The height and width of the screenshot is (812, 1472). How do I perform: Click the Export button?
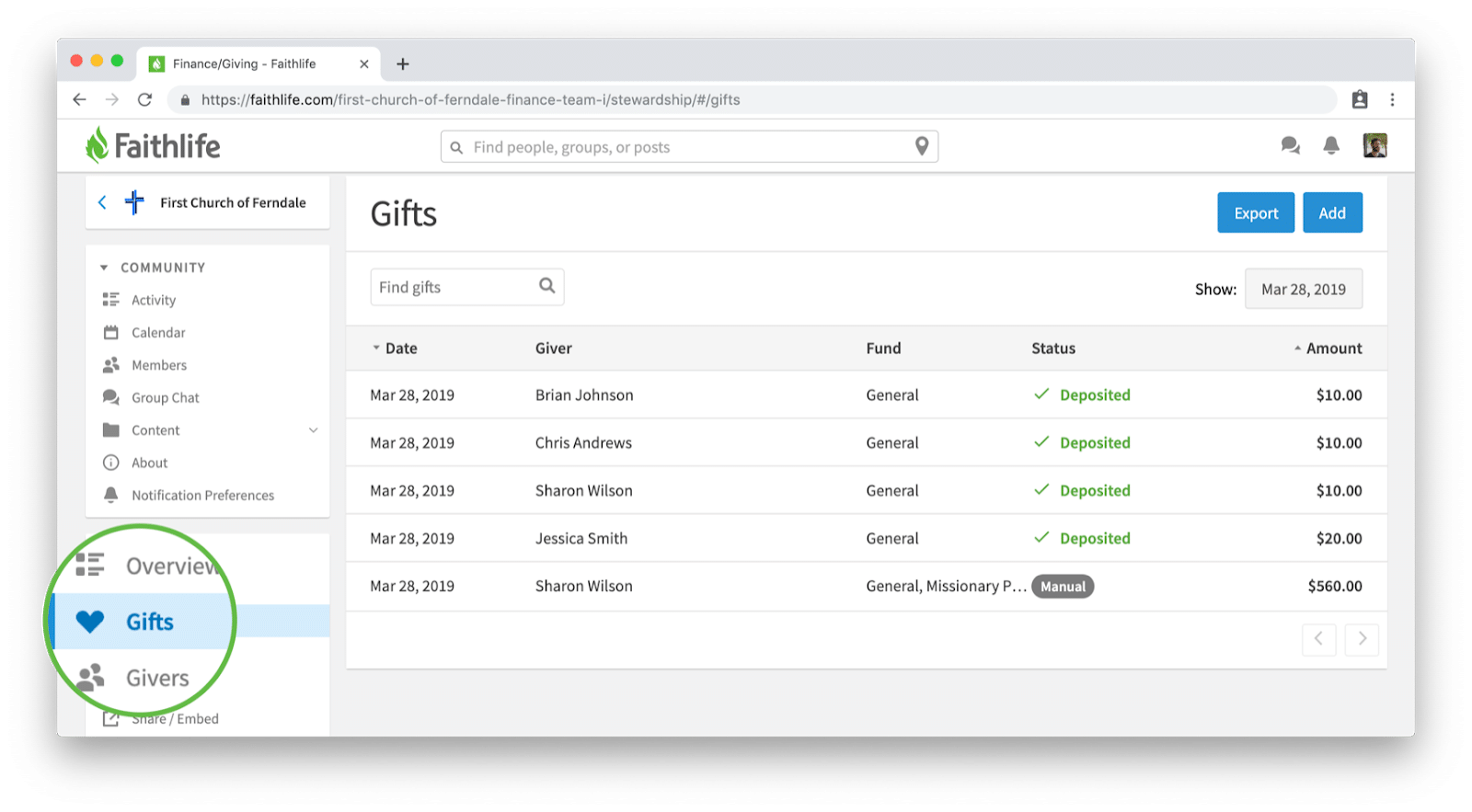[x=1256, y=212]
